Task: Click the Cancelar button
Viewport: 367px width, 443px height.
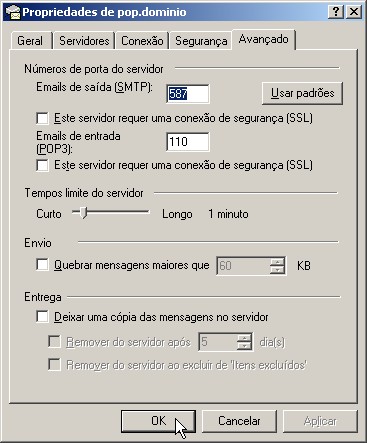Action: (239, 421)
